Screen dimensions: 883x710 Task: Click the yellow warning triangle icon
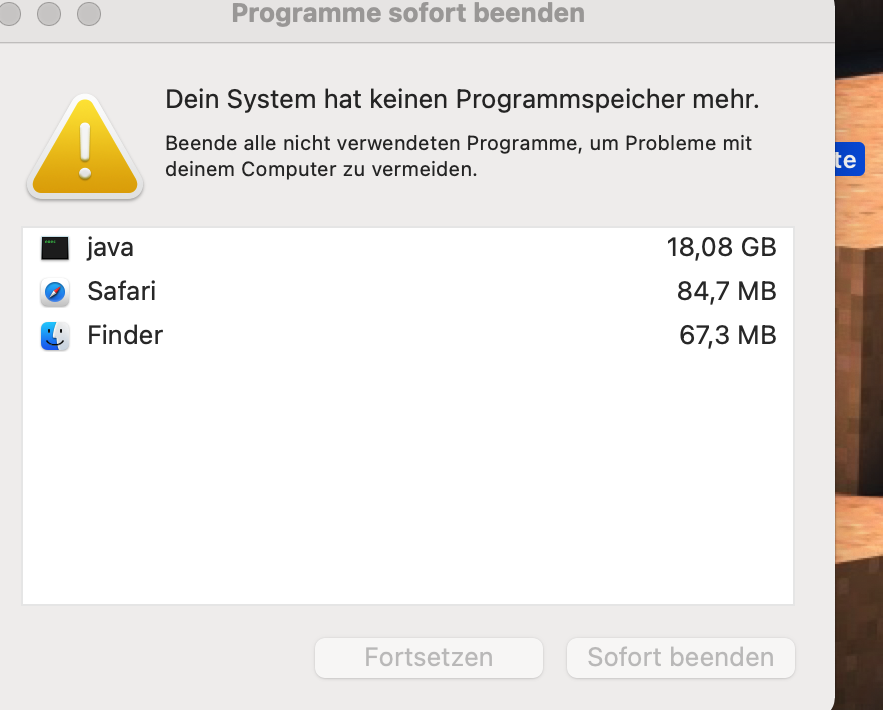pyautogui.click(x=85, y=148)
